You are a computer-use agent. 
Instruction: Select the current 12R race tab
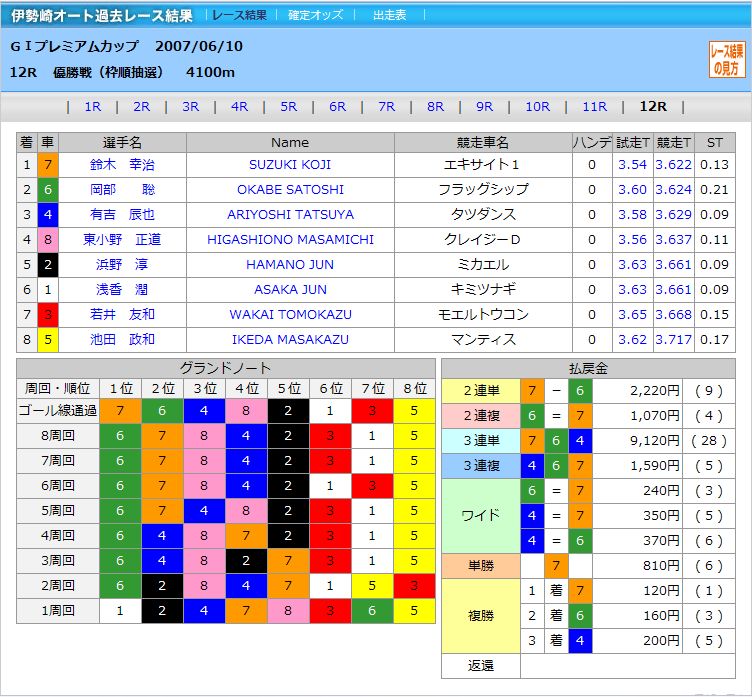[653, 106]
